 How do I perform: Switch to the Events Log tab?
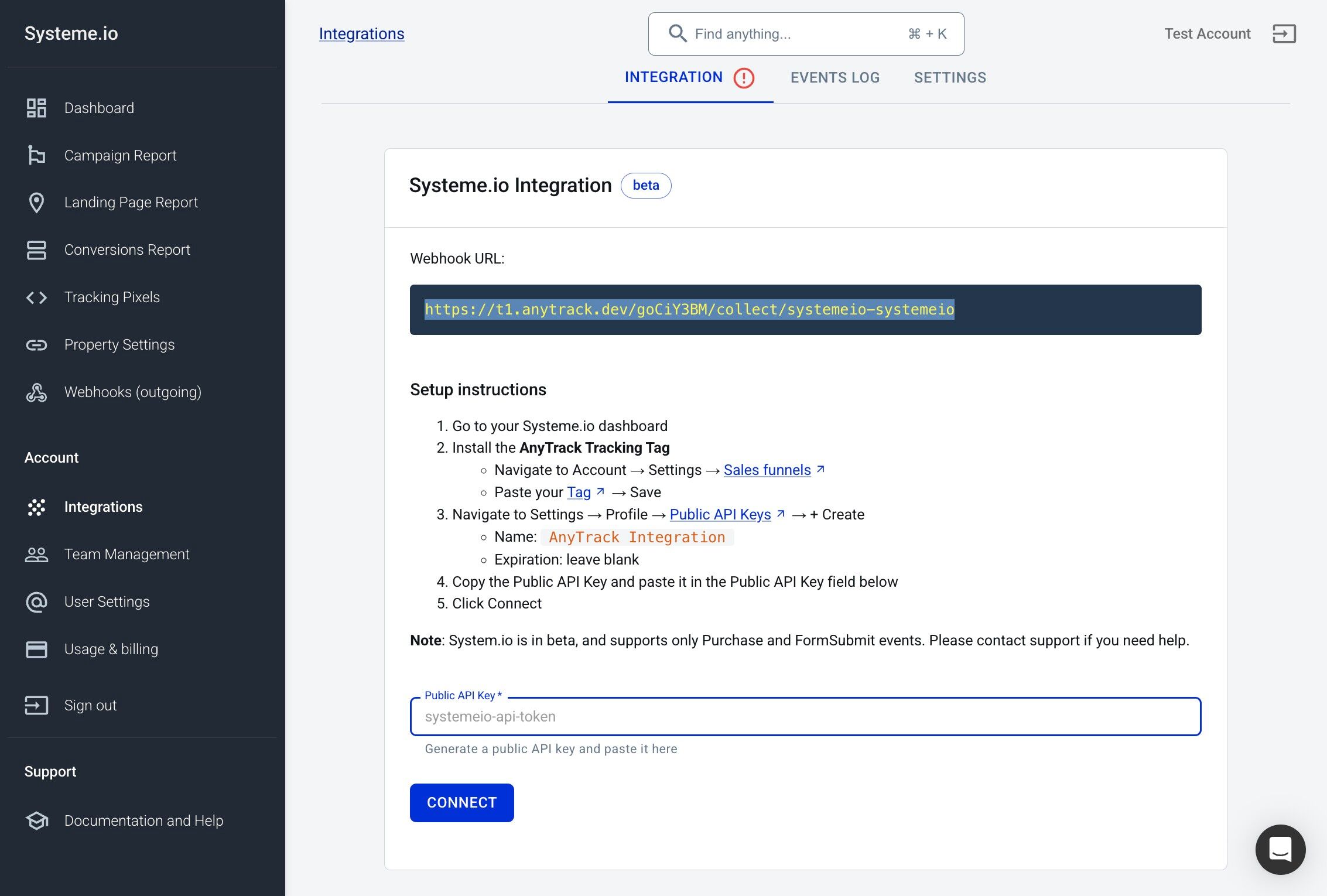pyautogui.click(x=834, y=77)
